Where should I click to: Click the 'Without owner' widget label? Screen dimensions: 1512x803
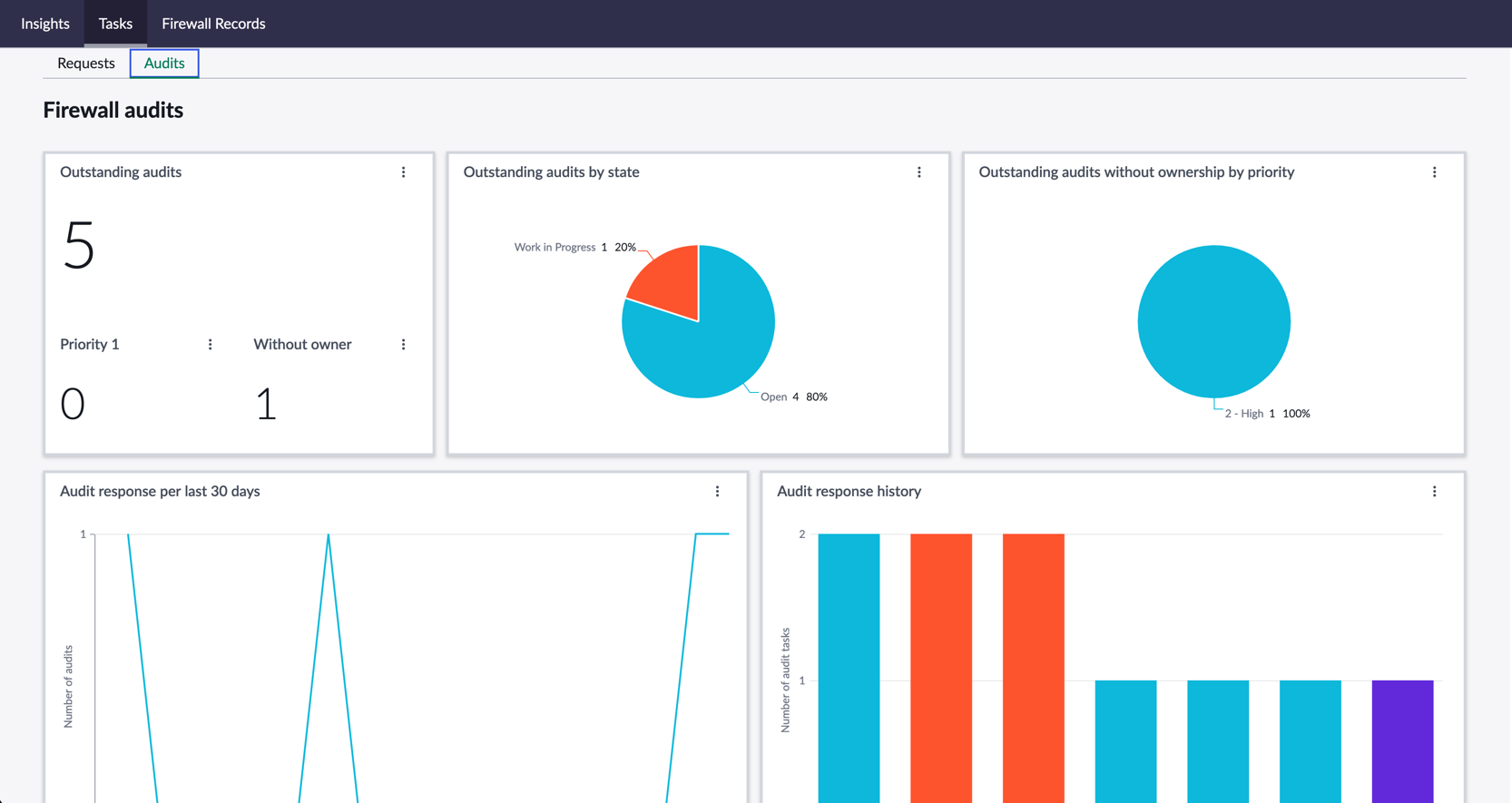[302, 345]
